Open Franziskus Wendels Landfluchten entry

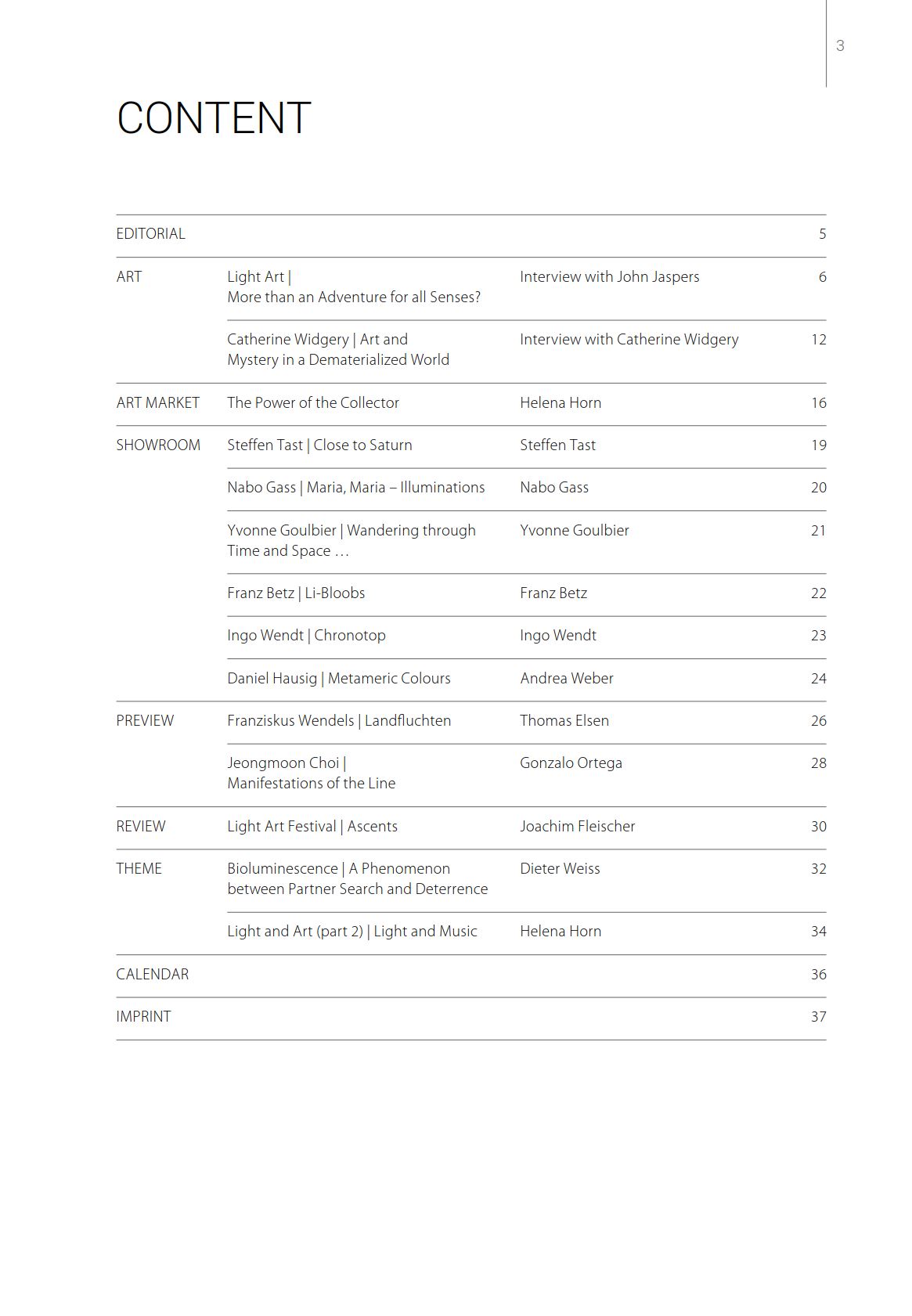(339, 721)
